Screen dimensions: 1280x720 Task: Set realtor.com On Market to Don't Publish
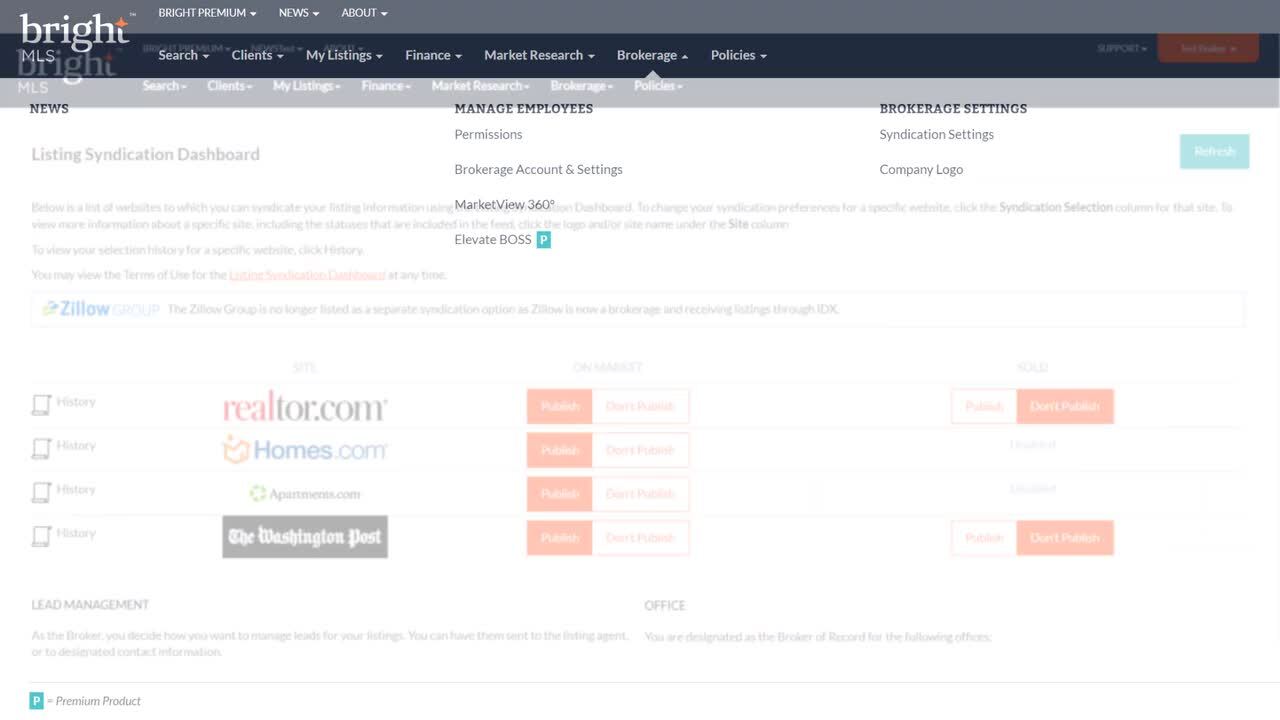640,406
